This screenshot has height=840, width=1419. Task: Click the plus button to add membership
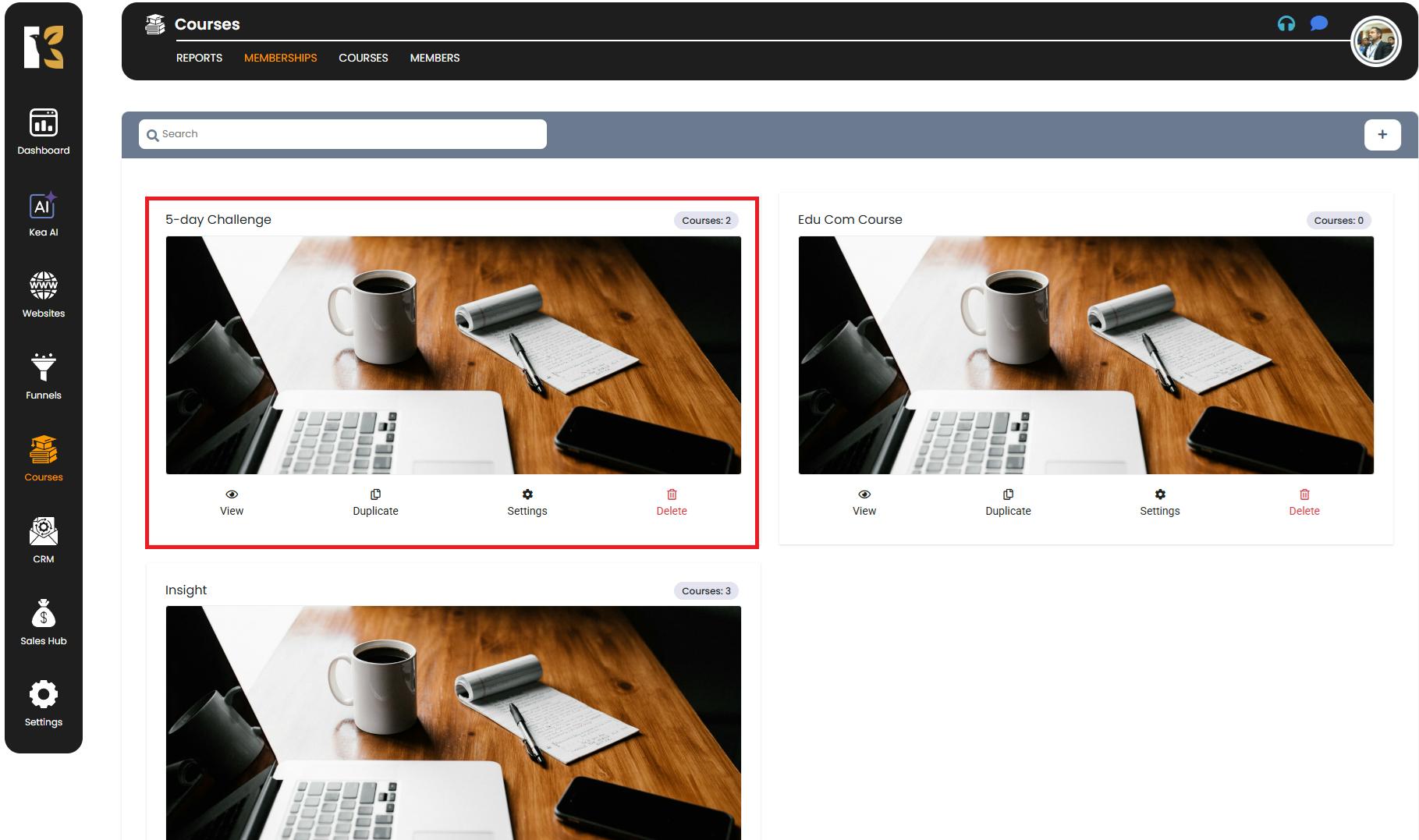1382,134
